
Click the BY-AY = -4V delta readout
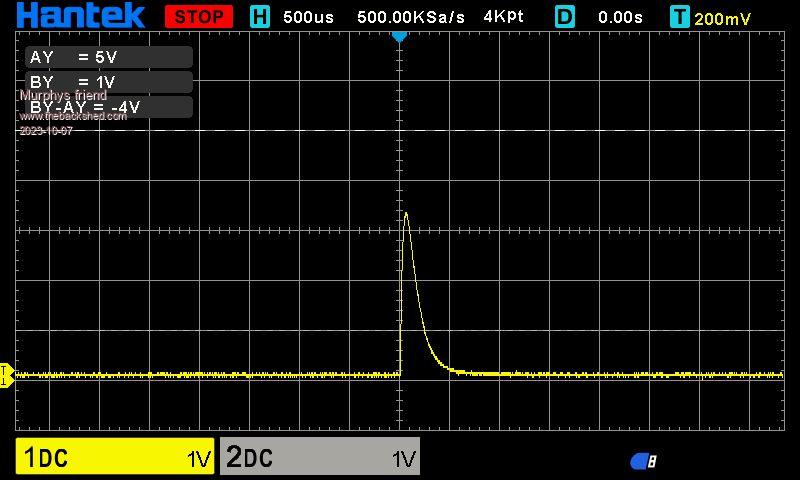[108, 107]
